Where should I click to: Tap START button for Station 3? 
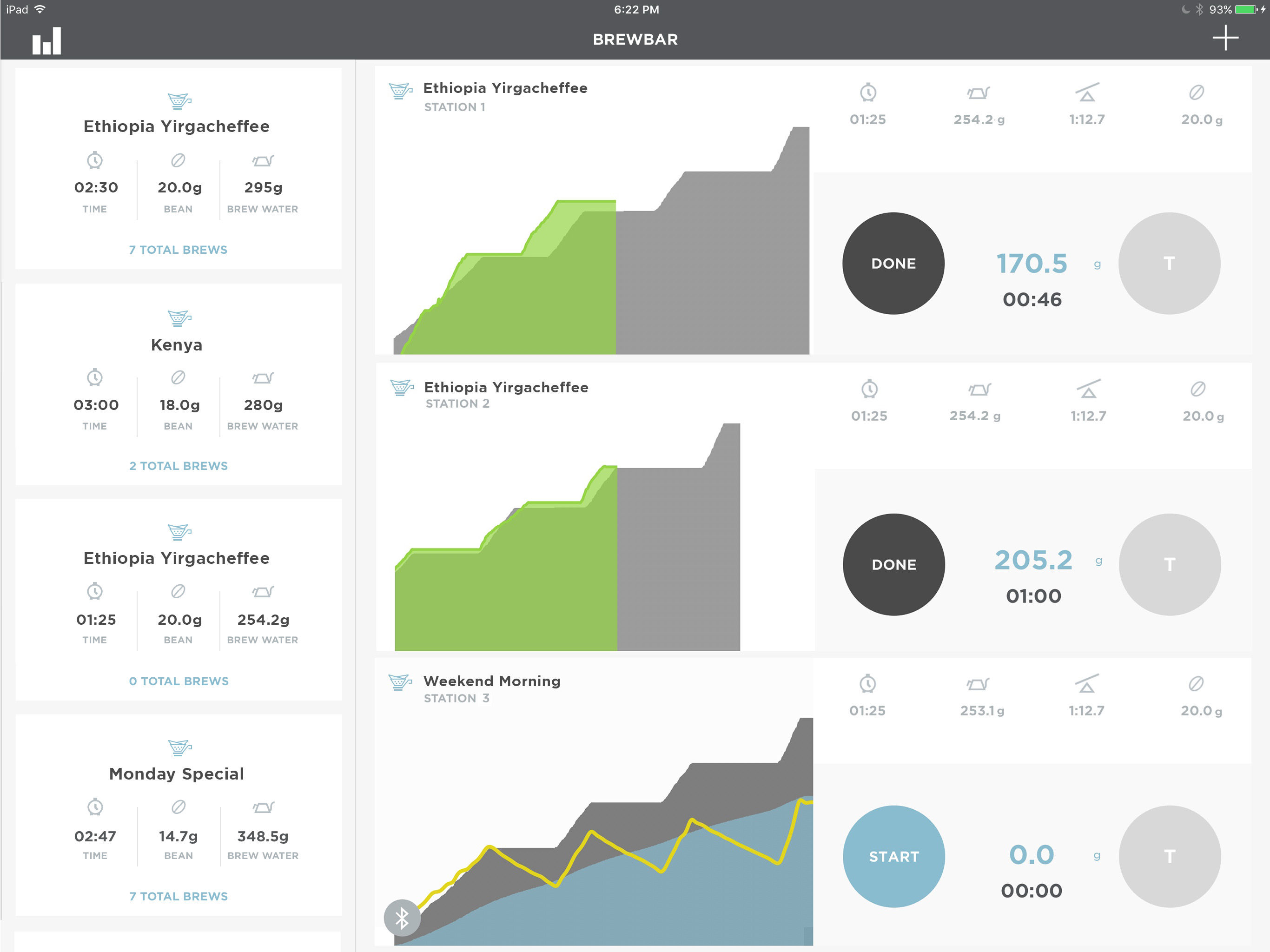tap(894, 856)
